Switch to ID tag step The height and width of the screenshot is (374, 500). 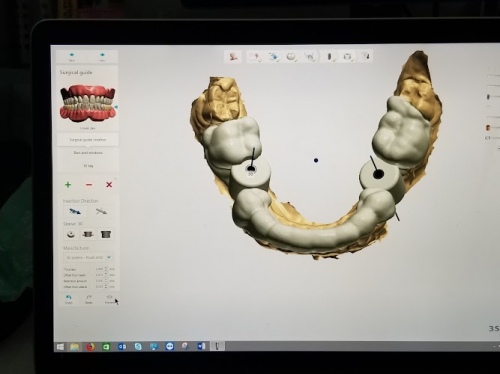(x=88, y=166)
